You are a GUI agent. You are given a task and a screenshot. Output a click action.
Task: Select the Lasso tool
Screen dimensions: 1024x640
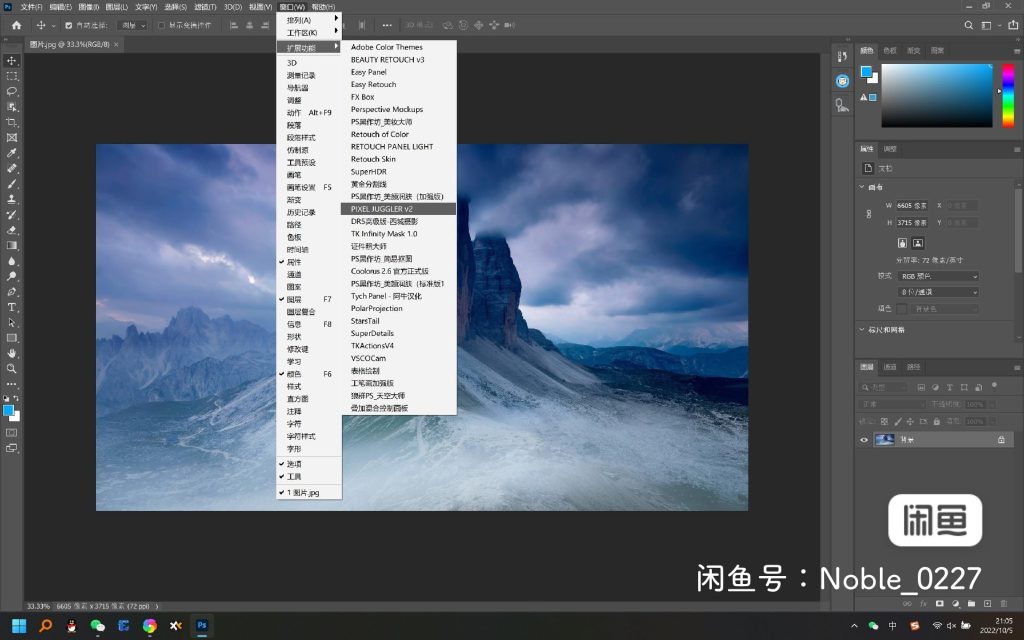pyautogui.click(x=12, y=91)
